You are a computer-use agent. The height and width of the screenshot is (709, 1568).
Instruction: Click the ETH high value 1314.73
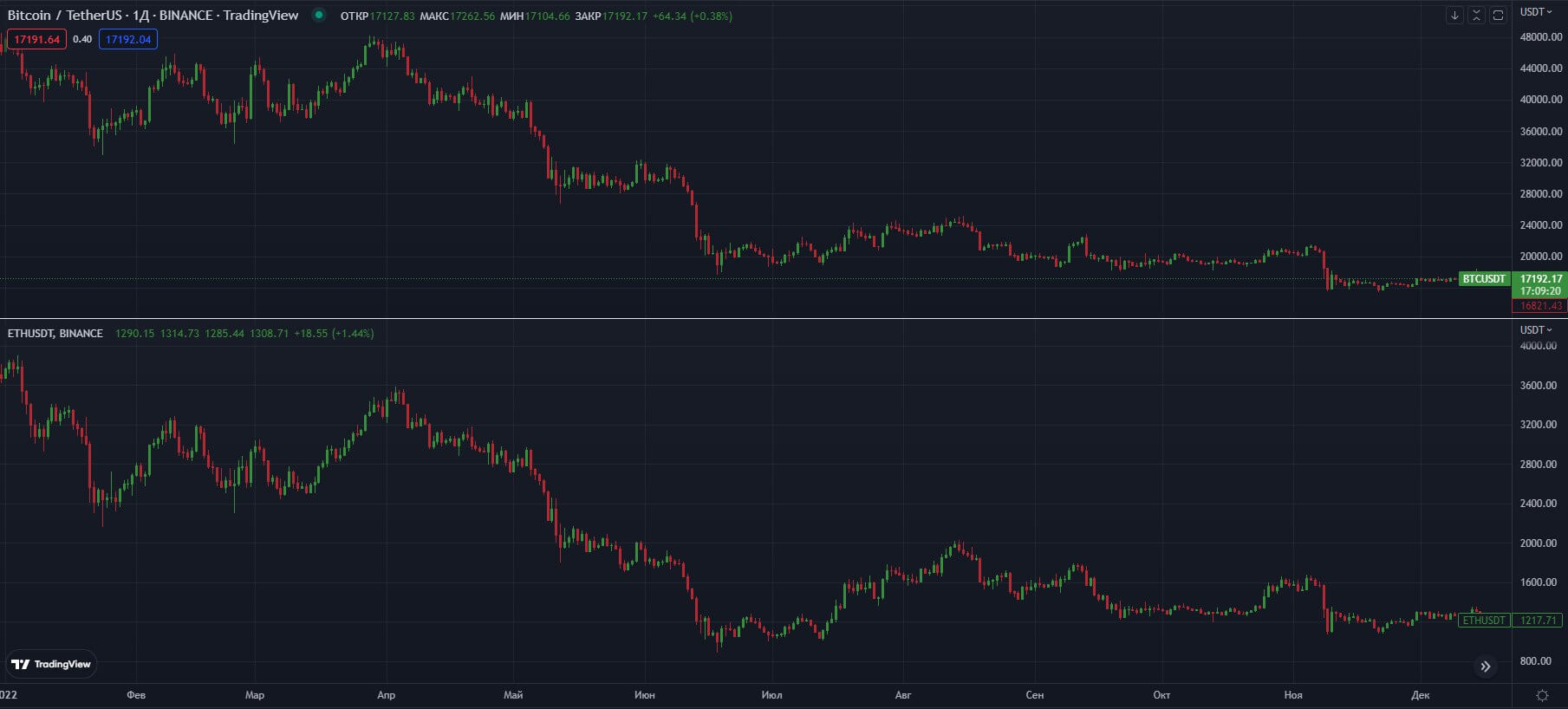(179, 333)
